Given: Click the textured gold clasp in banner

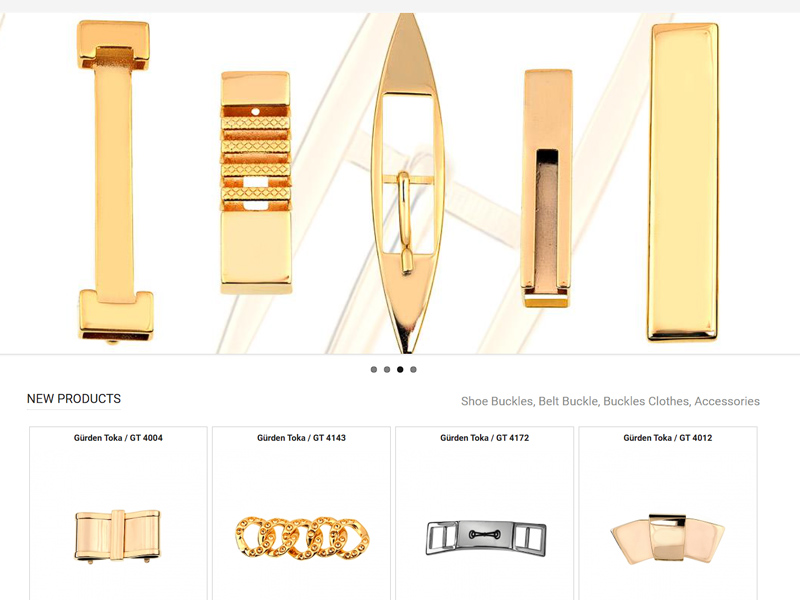Looking at the screenshot, I should click(256, 183).
